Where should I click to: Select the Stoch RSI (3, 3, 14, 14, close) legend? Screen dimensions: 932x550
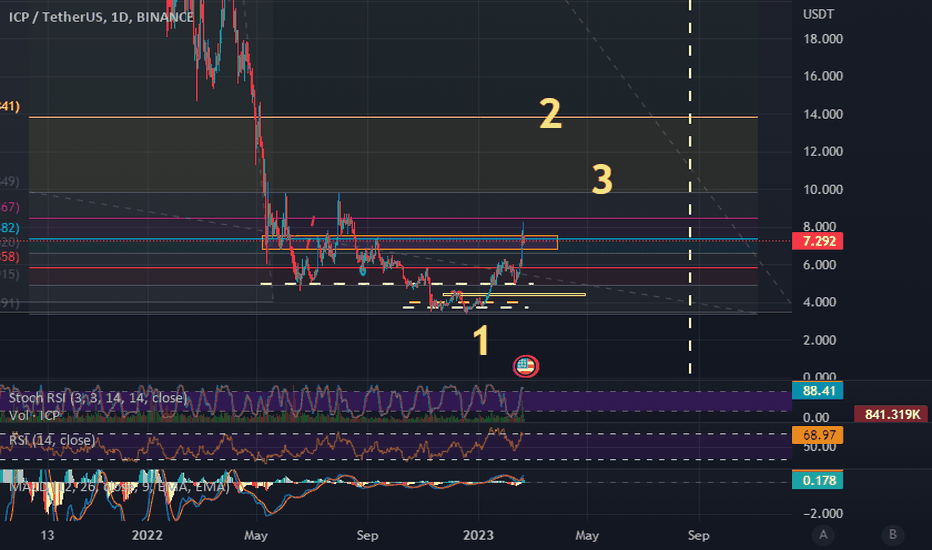coord(98,398)
